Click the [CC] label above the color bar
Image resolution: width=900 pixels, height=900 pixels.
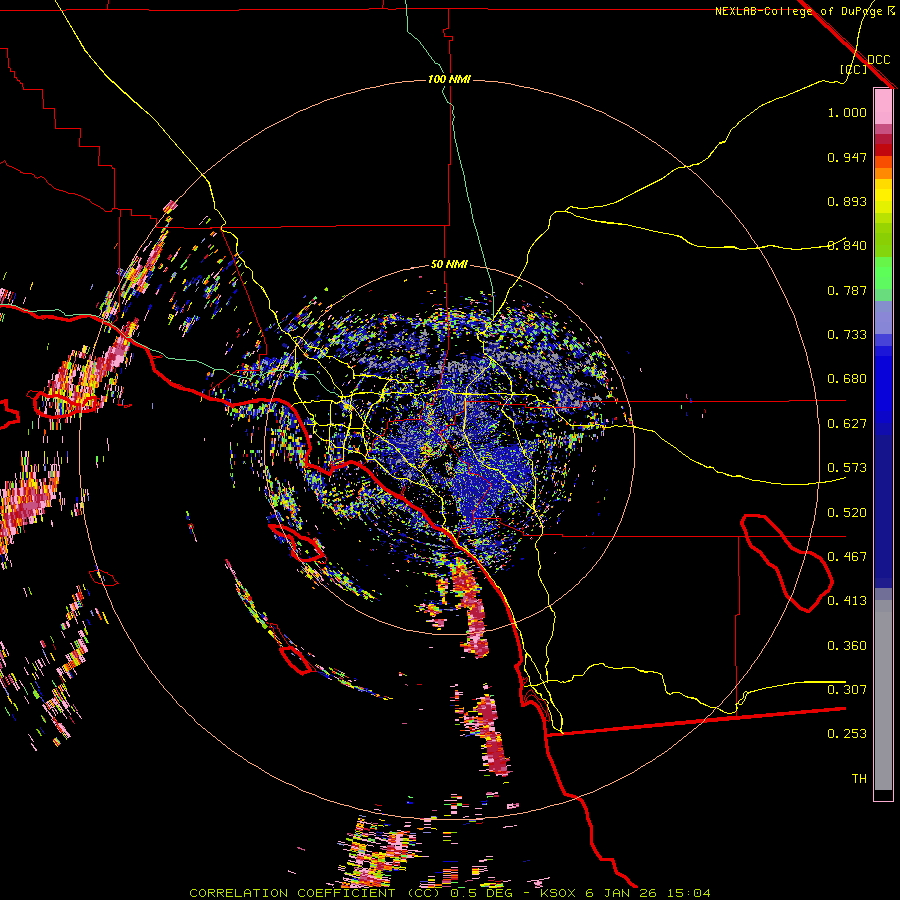(x=853, y=69)
